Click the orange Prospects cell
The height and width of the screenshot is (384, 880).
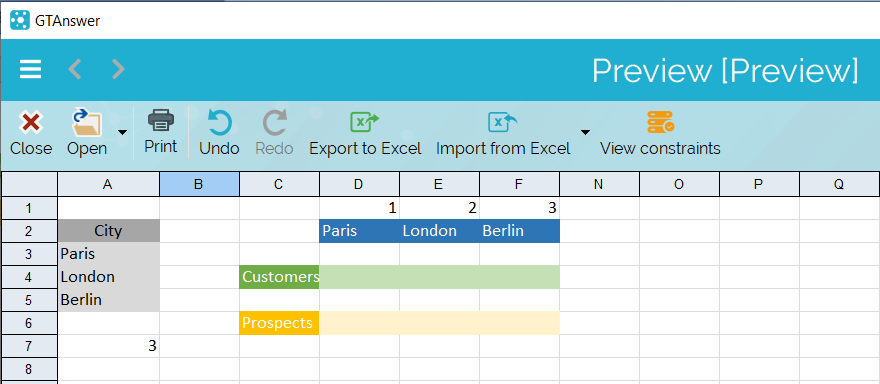pos(279,323)
